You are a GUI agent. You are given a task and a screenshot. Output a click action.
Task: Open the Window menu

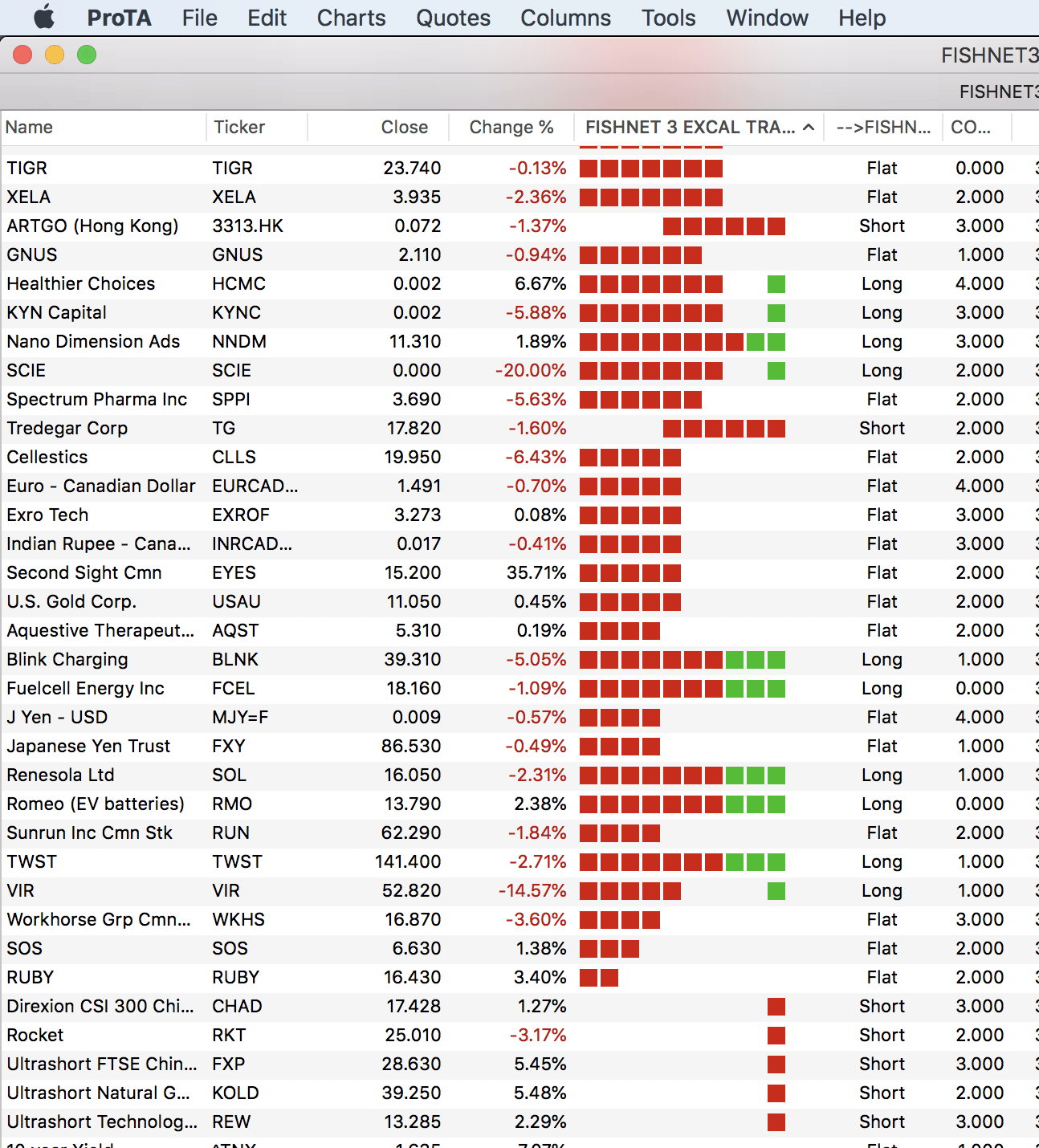(x=767, y=18)
